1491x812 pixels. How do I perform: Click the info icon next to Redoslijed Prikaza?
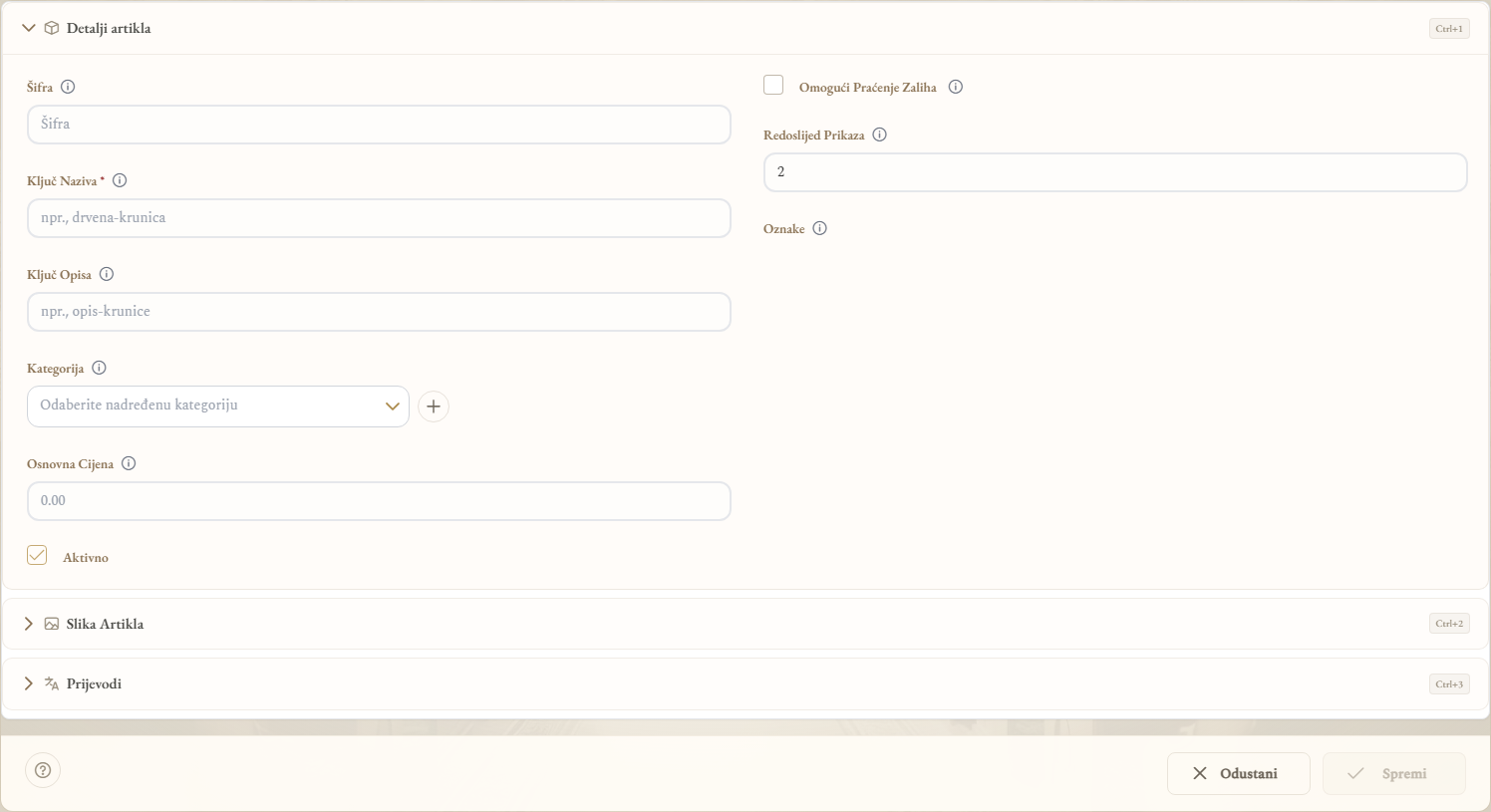click(x=879, y=135)
